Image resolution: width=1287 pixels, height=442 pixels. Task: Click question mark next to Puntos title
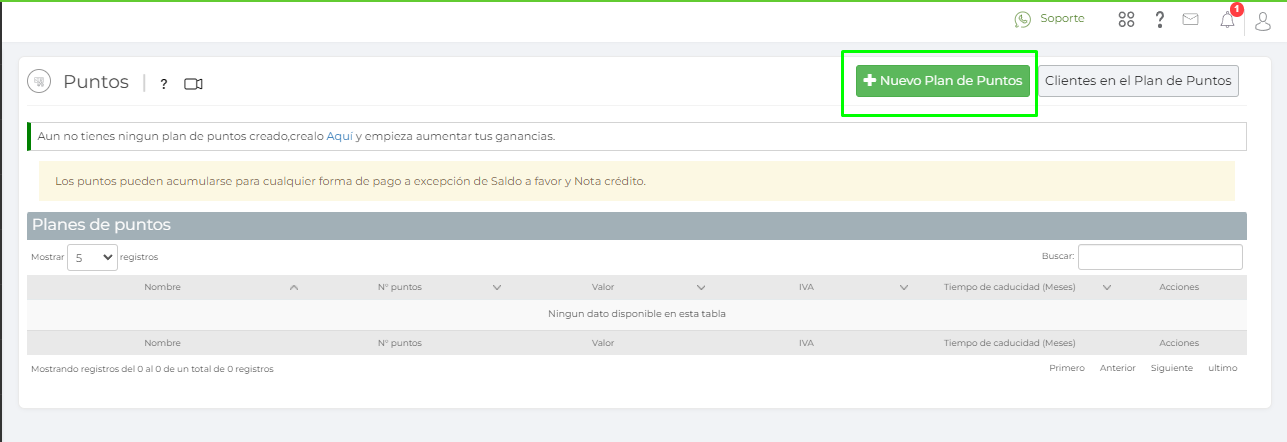click(x=164, y=84)
